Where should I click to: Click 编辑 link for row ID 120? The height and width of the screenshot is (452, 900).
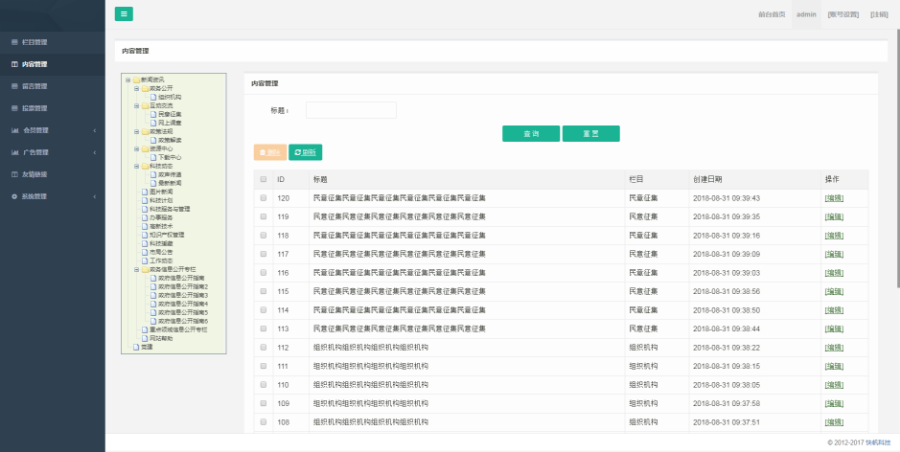(834, 198)
